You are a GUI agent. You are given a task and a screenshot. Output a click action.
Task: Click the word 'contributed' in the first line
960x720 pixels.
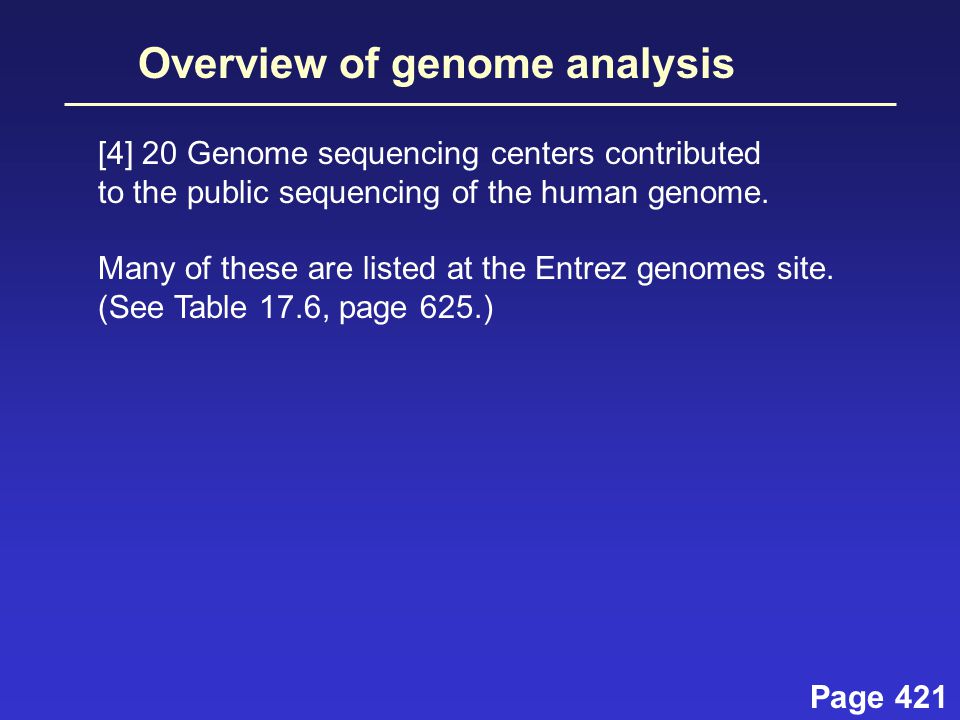click(x=683, y=153)
